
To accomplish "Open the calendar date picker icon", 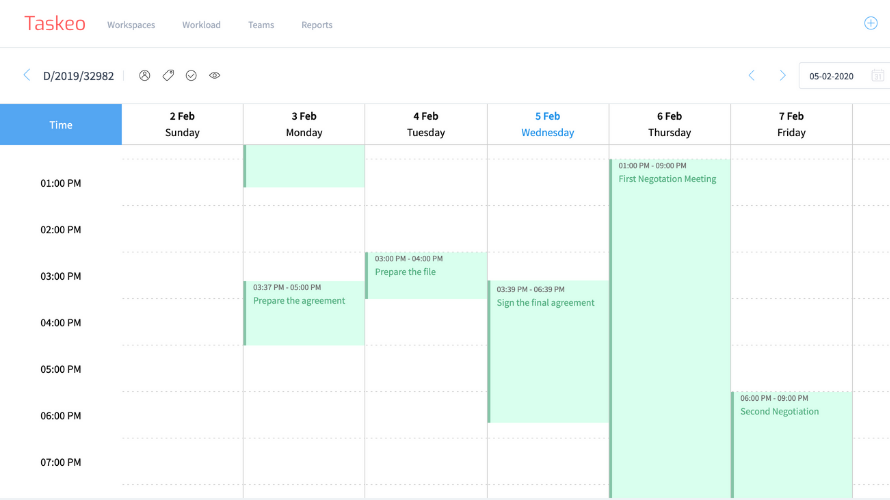I will pyautogui.click(x=877, y=76).
